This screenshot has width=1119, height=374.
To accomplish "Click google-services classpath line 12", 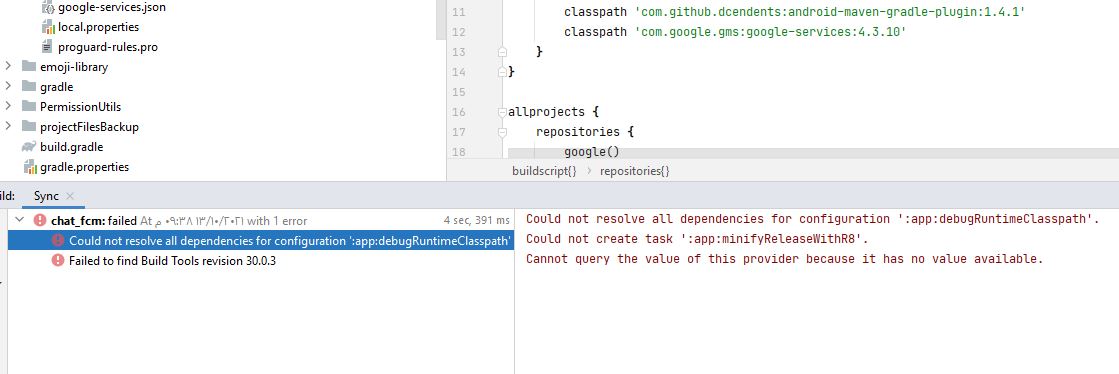I will coord(735,32).
